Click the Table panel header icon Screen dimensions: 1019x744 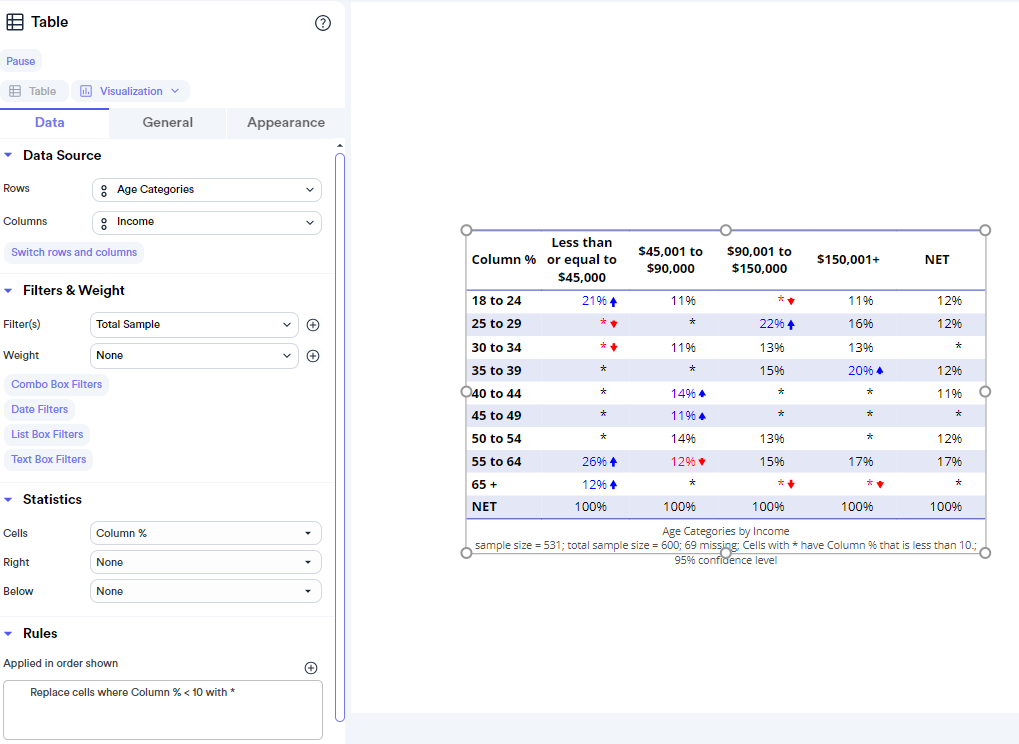pos(15,22)
